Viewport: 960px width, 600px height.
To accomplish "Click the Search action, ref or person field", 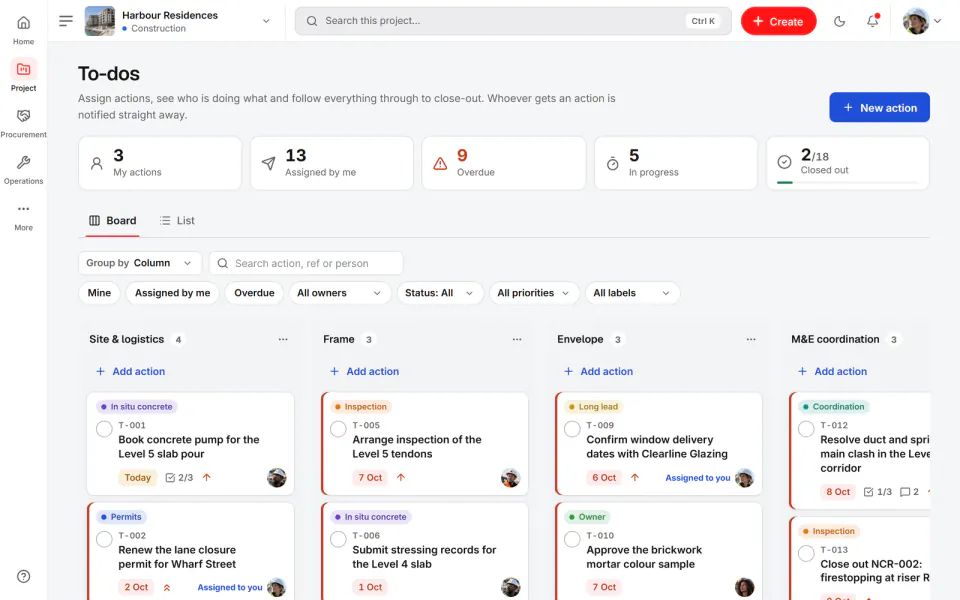I will (x=306, y=263).
